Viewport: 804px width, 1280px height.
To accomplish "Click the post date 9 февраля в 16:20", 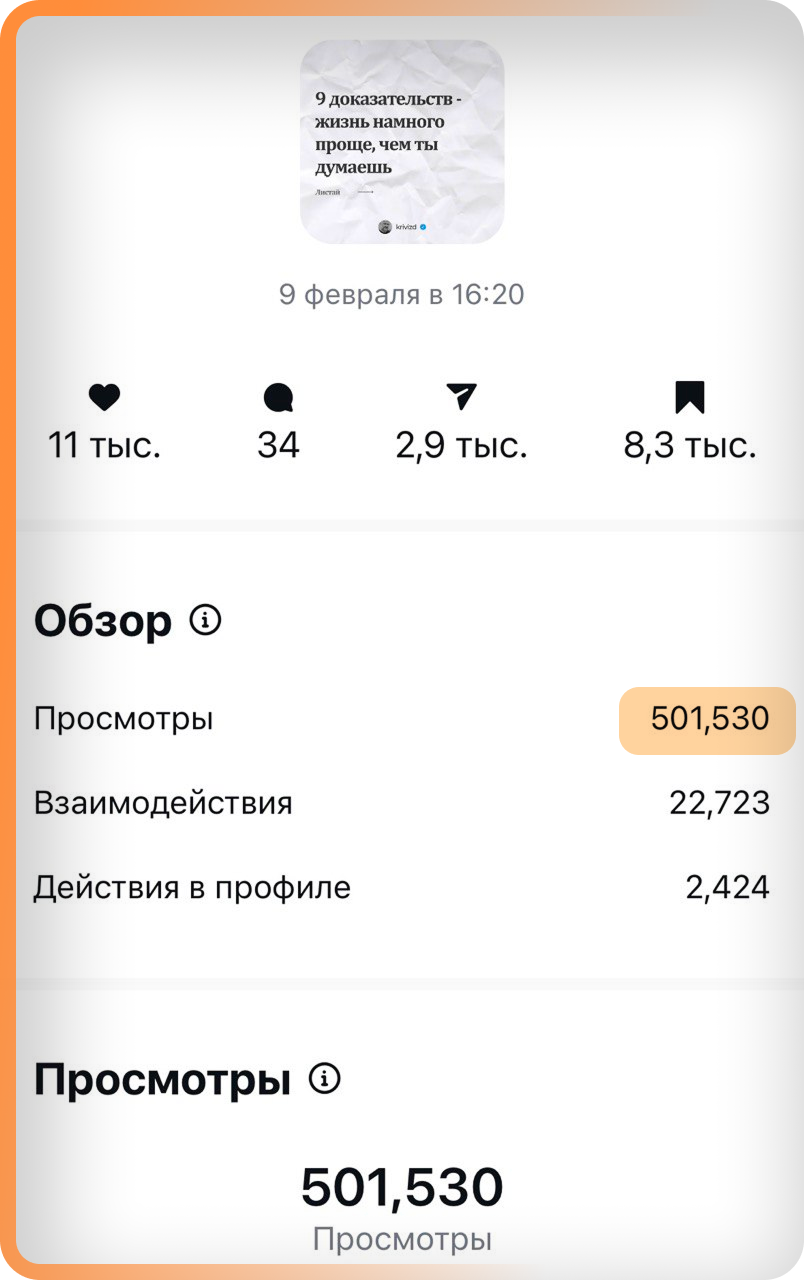I will (x=401, y=295).
